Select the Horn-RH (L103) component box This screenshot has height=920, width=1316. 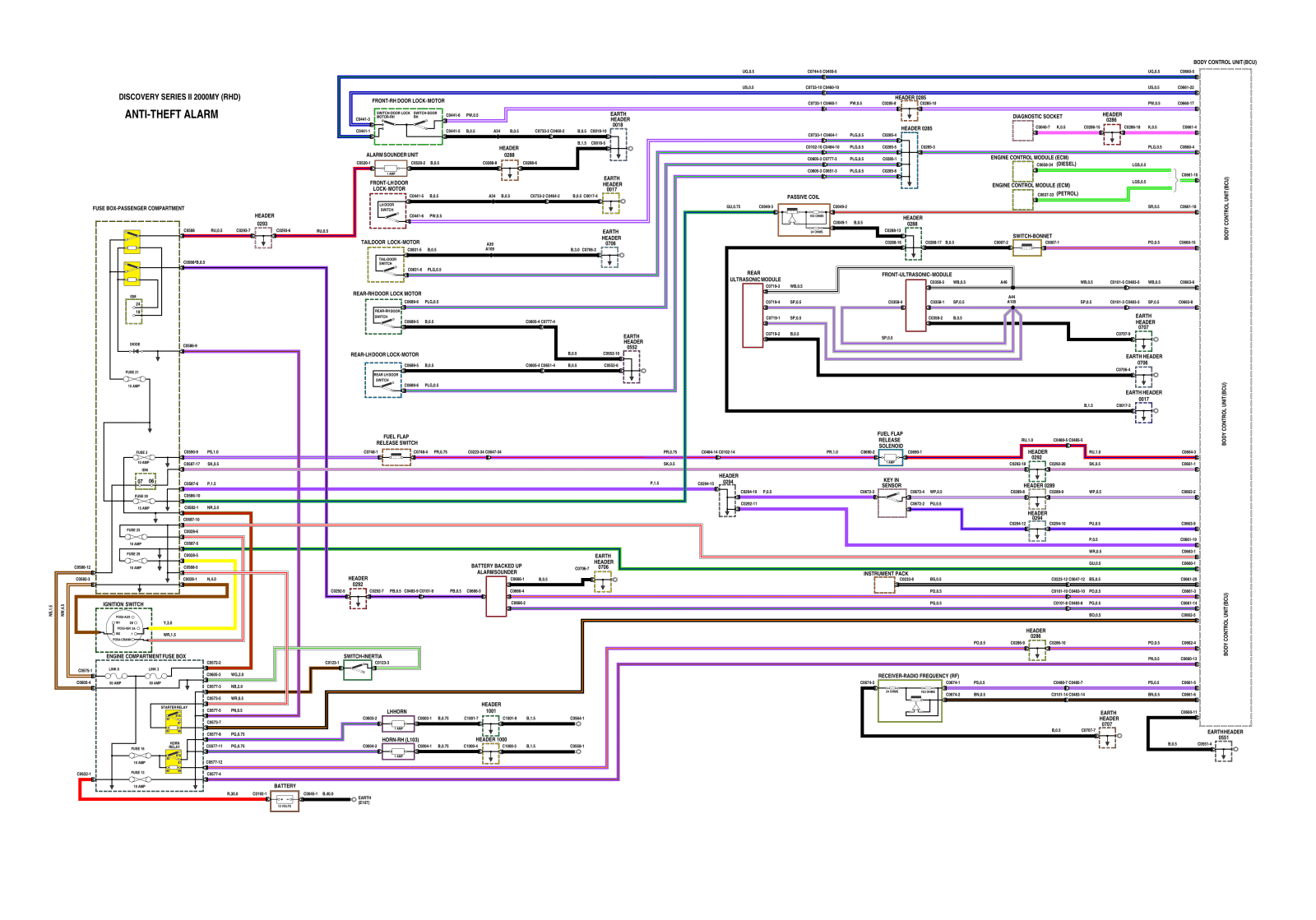tap(398, 752)
